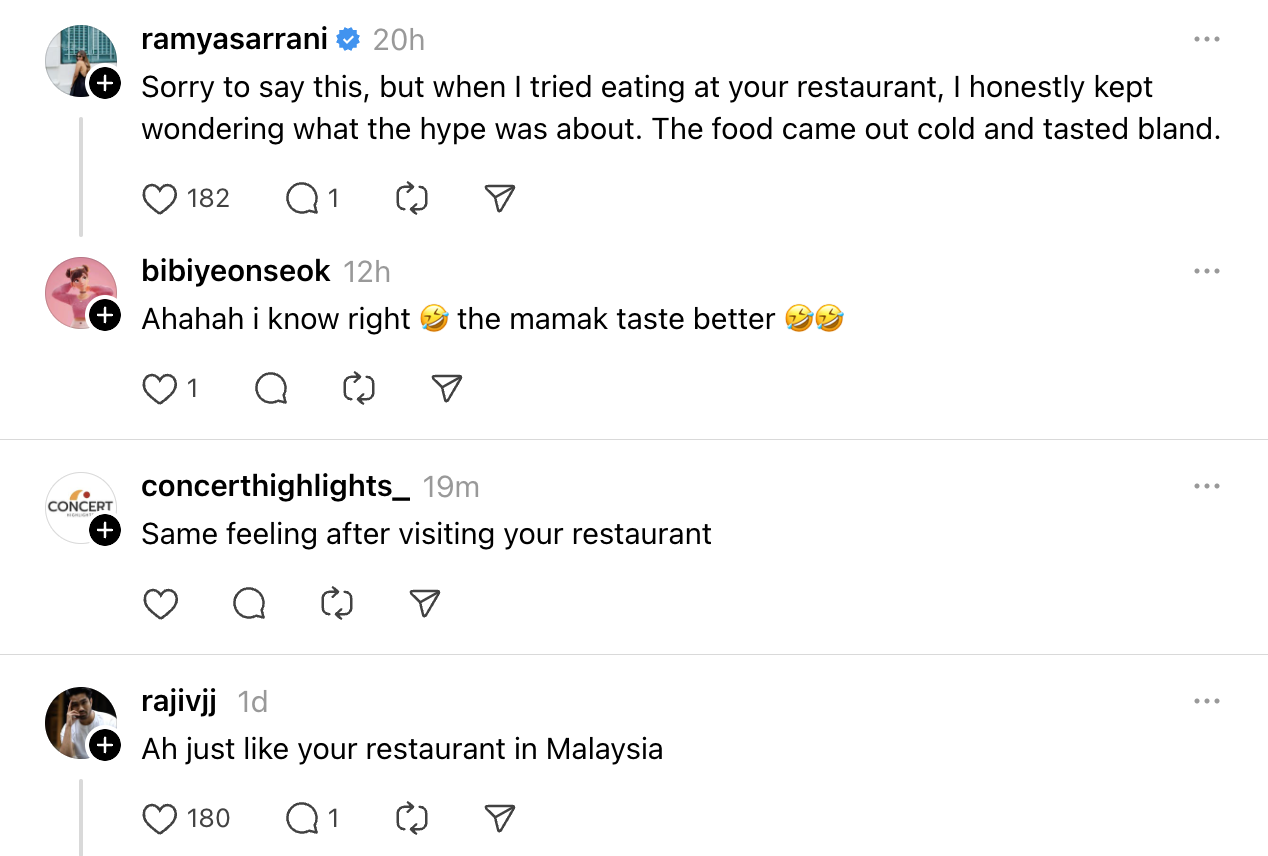This screenshot has width=1268, height=856.
Task: Like concerthighlights_ comment with the heart
Action: 160,603
